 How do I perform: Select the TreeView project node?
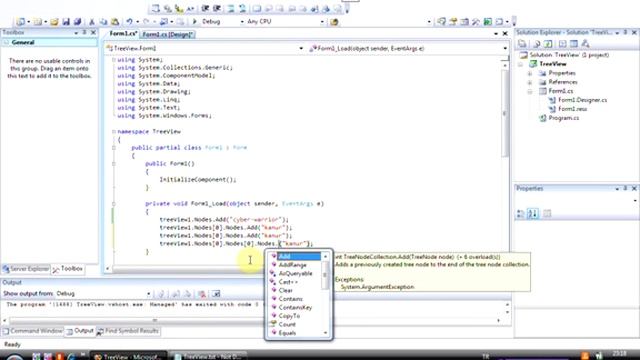coord(553,64)
